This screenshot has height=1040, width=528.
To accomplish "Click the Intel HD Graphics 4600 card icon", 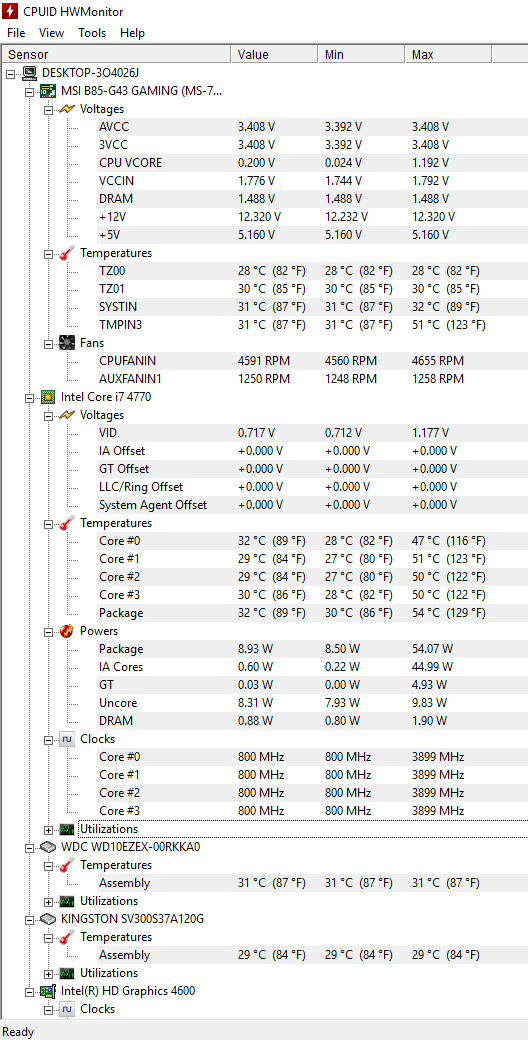I will 48,991.
